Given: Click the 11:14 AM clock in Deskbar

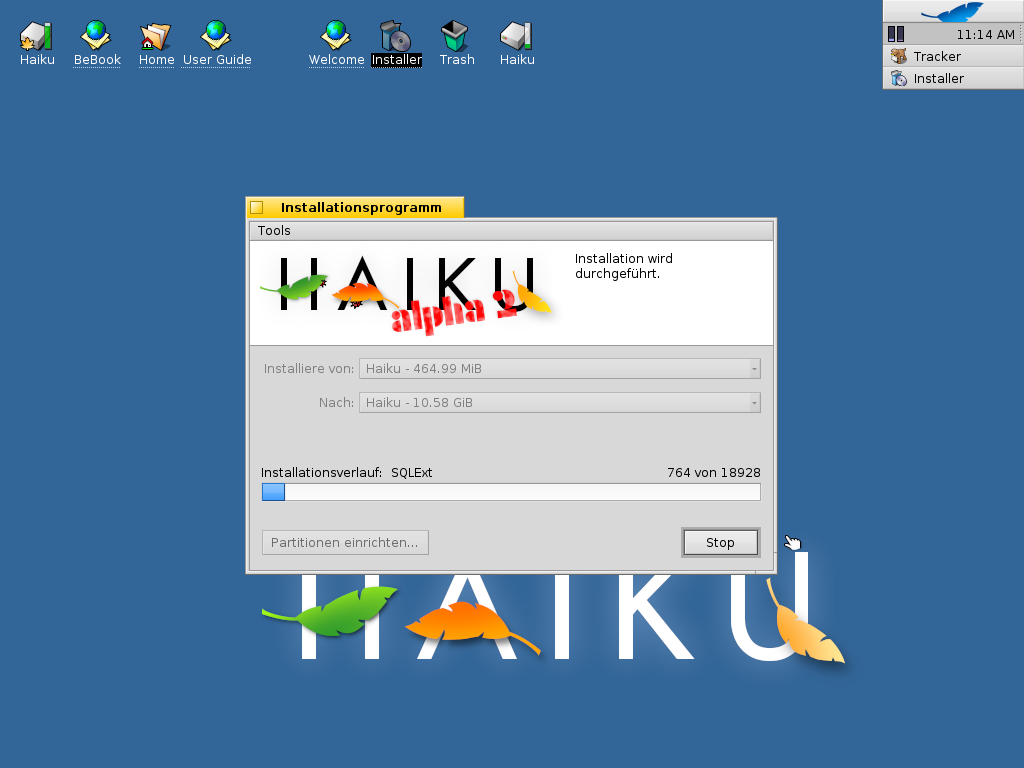Looking at the screenshot, I should pos(985,35).
